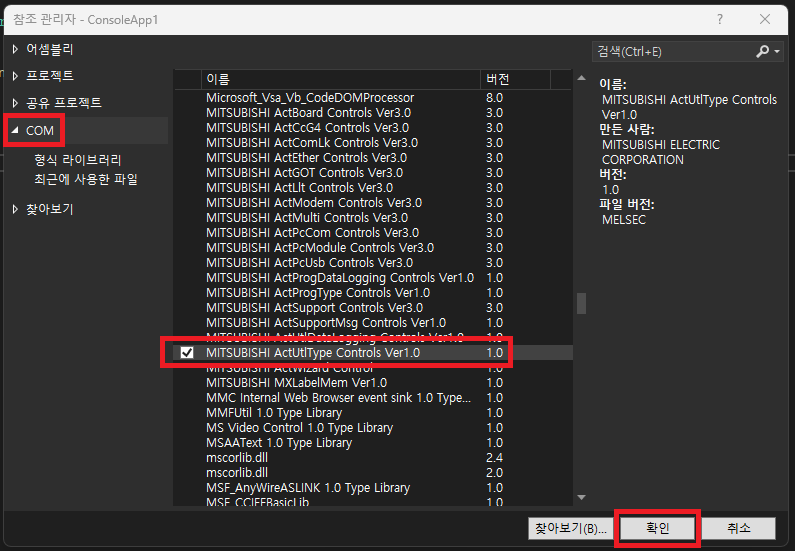Select MITSUBISHI ActPcModule Controls Ver3.0
Screen dimensions: 795x551
tap(373, 247)
